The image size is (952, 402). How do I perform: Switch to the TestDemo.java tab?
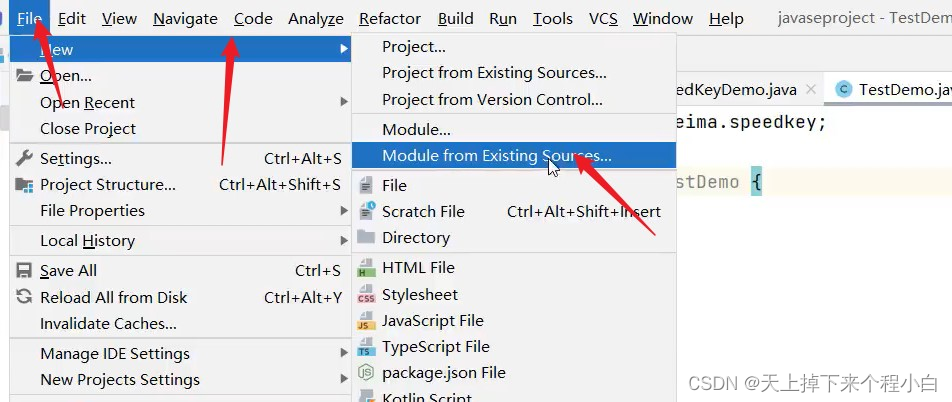tap(895, 90)
